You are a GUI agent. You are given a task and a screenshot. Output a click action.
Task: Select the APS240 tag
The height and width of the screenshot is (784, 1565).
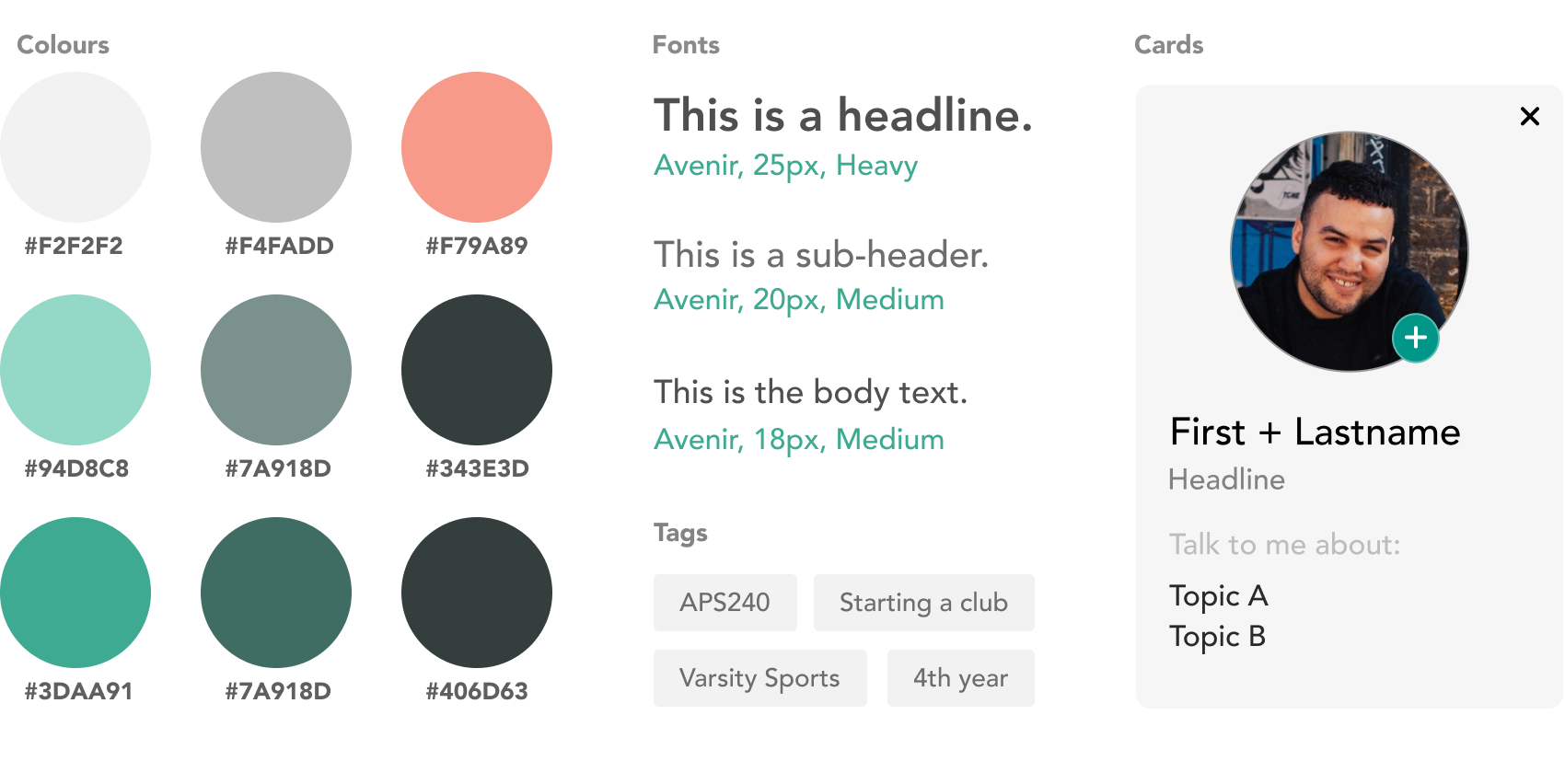(x=725, y=603)
